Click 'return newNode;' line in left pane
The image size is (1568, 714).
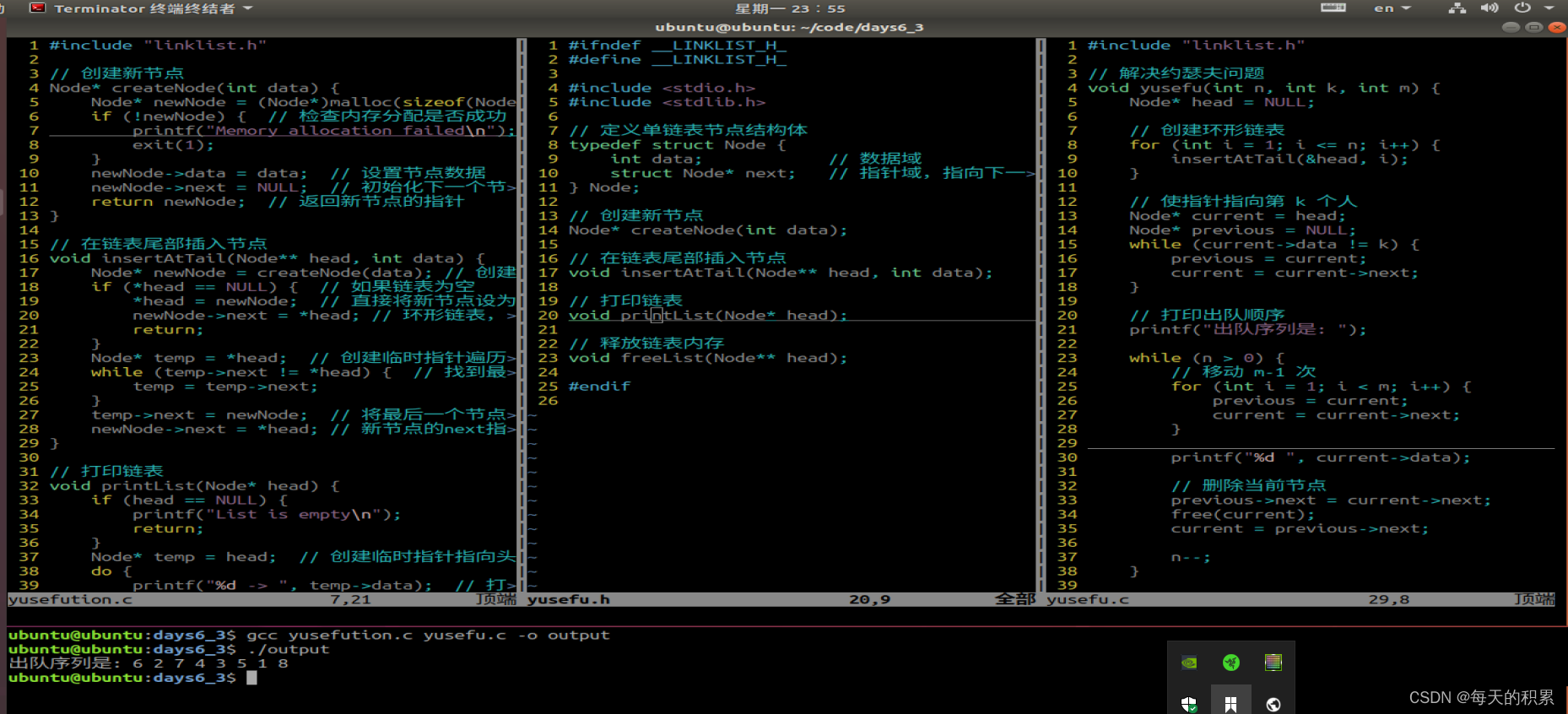169,202
